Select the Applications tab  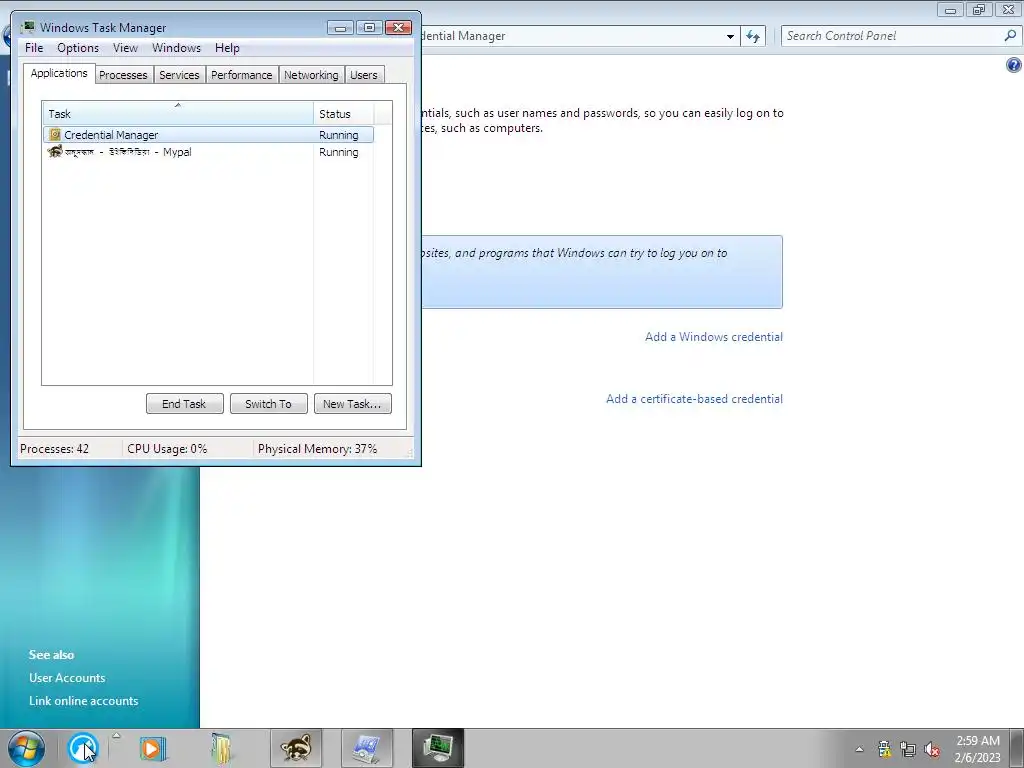[59, 73]
